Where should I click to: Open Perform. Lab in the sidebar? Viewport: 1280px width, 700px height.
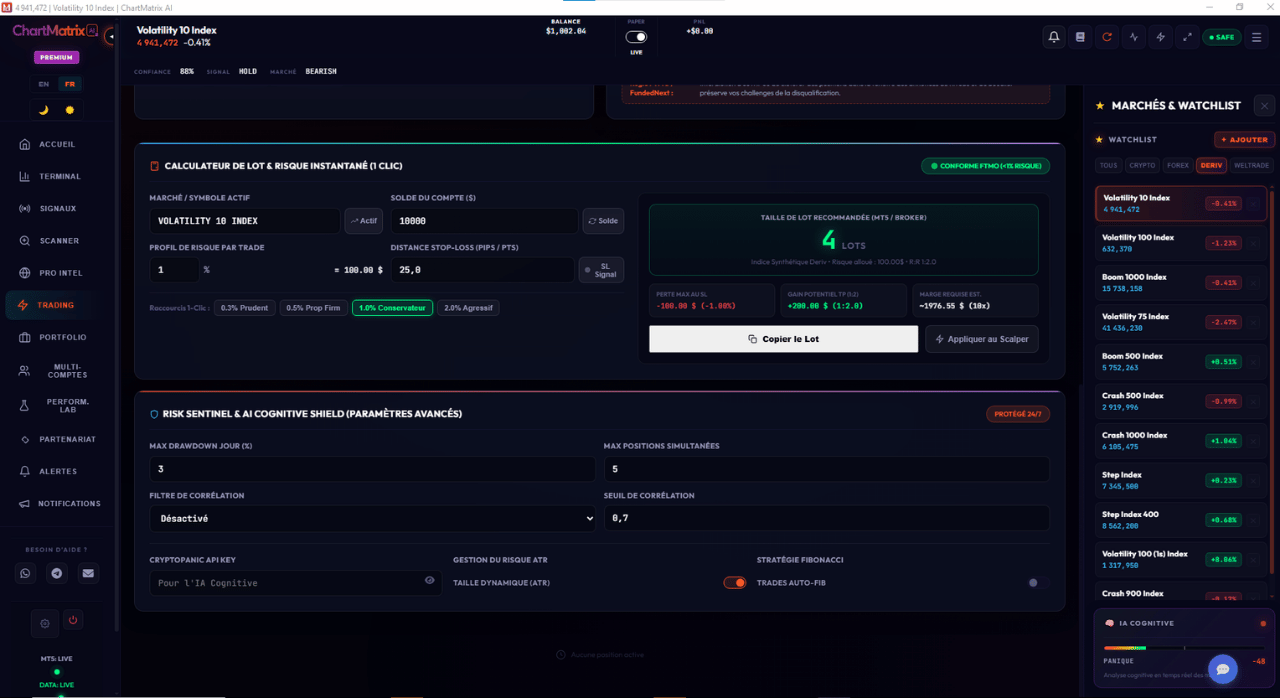(58, 405)
